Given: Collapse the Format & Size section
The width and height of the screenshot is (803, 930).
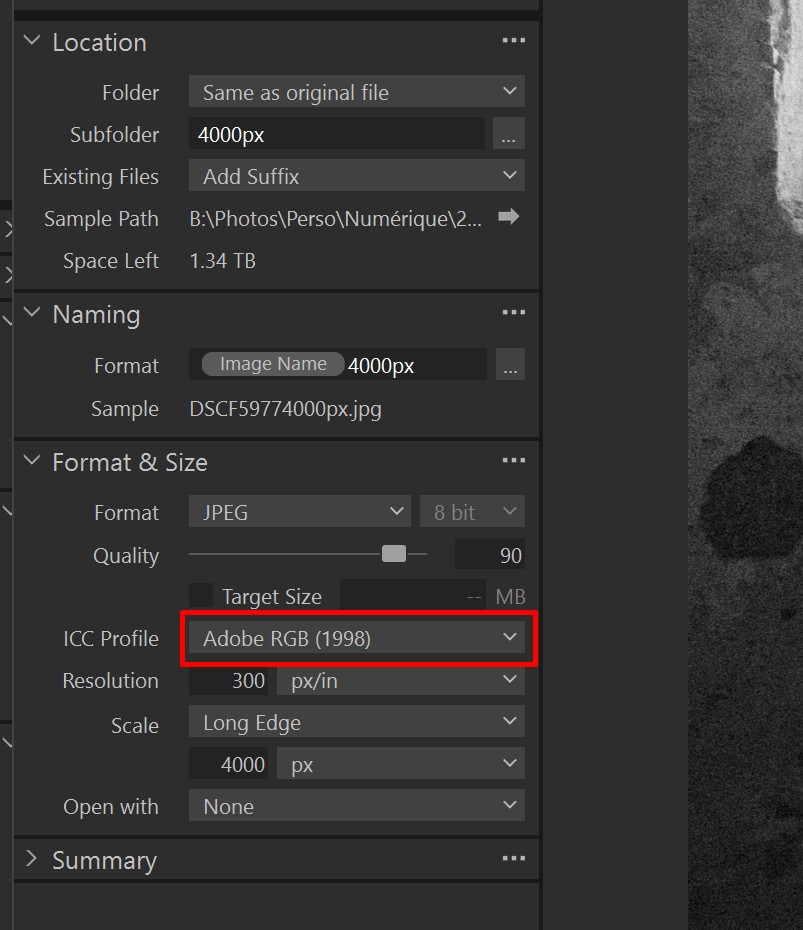Looking at the screenshot, I should tap(32, 460).
